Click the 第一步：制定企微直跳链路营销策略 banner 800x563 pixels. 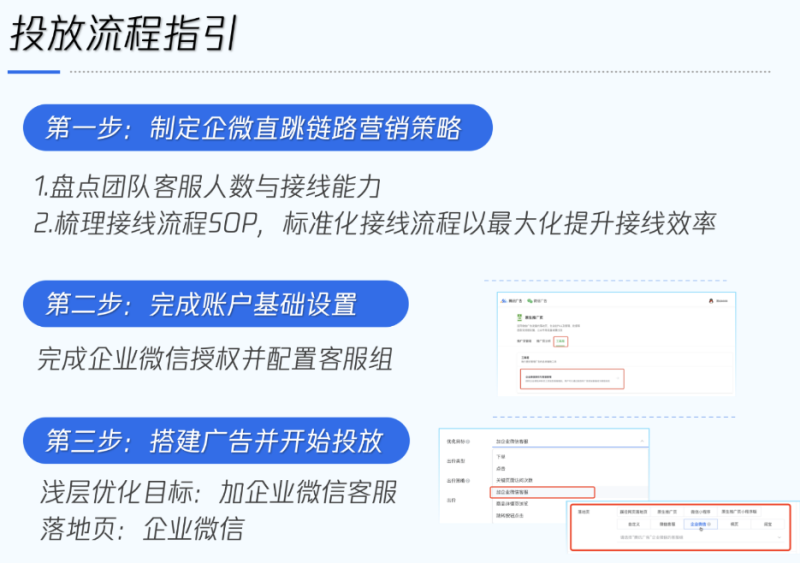tap(258, 128)
